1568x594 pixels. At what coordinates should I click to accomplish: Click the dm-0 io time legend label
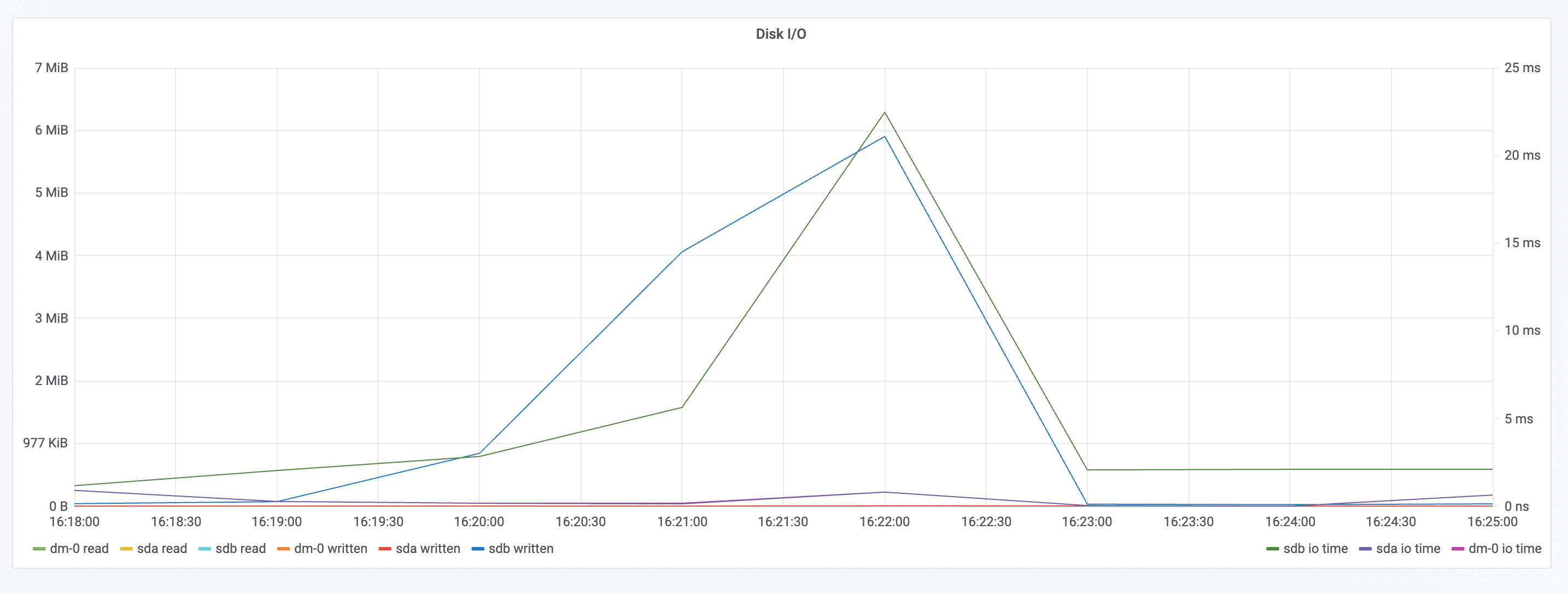tap(1505, 549)
